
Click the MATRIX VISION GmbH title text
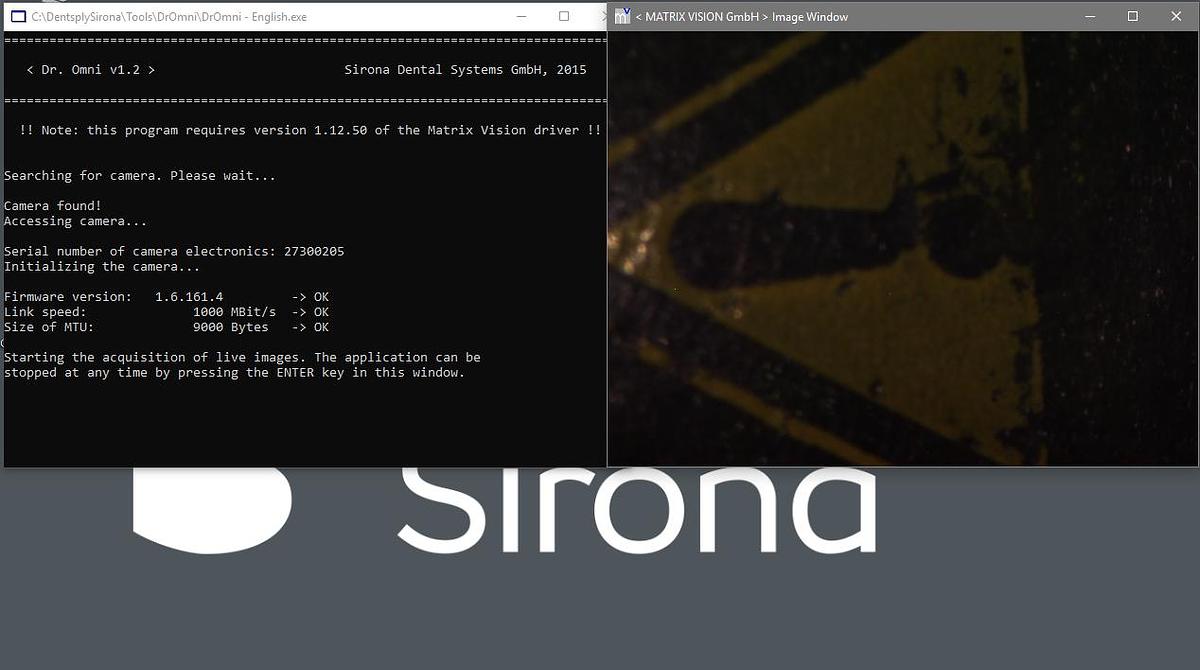point(745,17)
